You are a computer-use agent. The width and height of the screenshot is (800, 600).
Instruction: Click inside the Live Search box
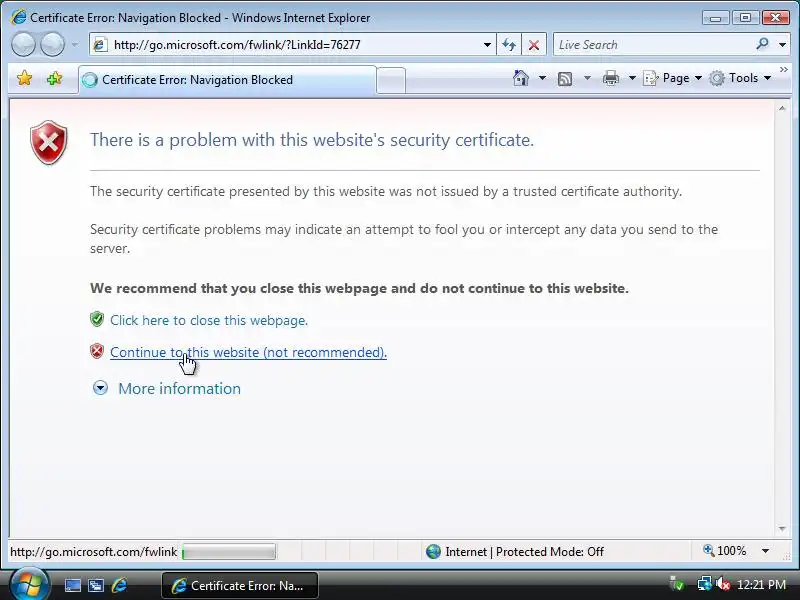[653, 45]
